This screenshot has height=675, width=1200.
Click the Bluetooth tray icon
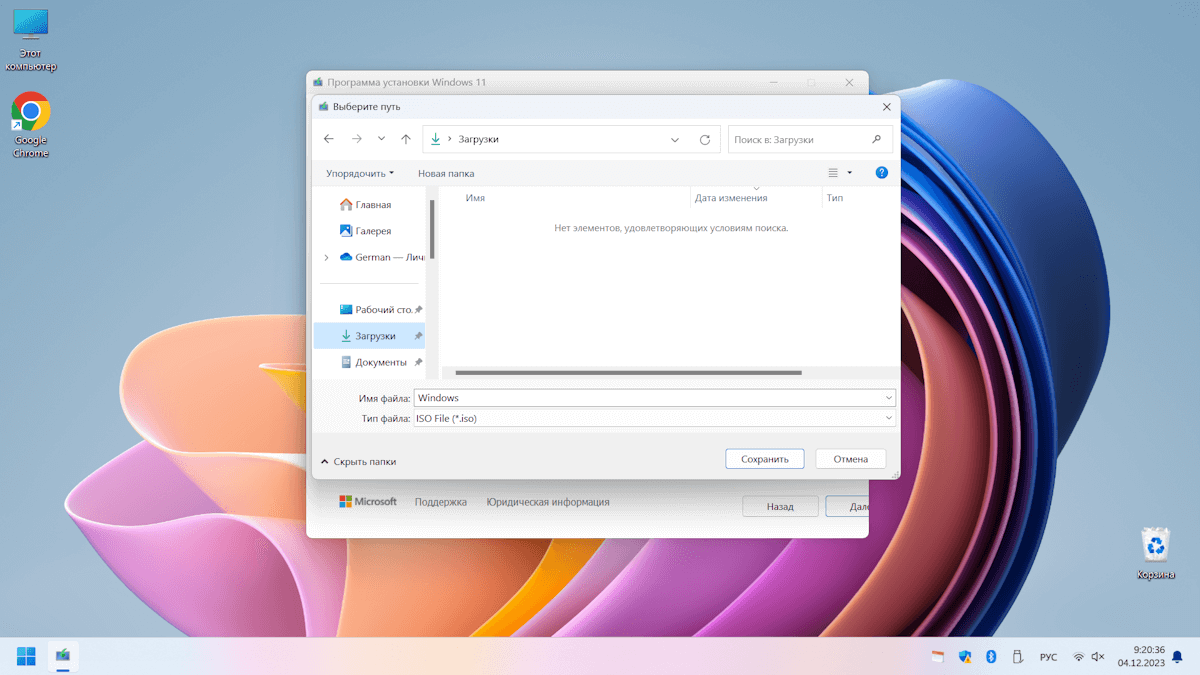pyautogui.click(x=991, y=657)
